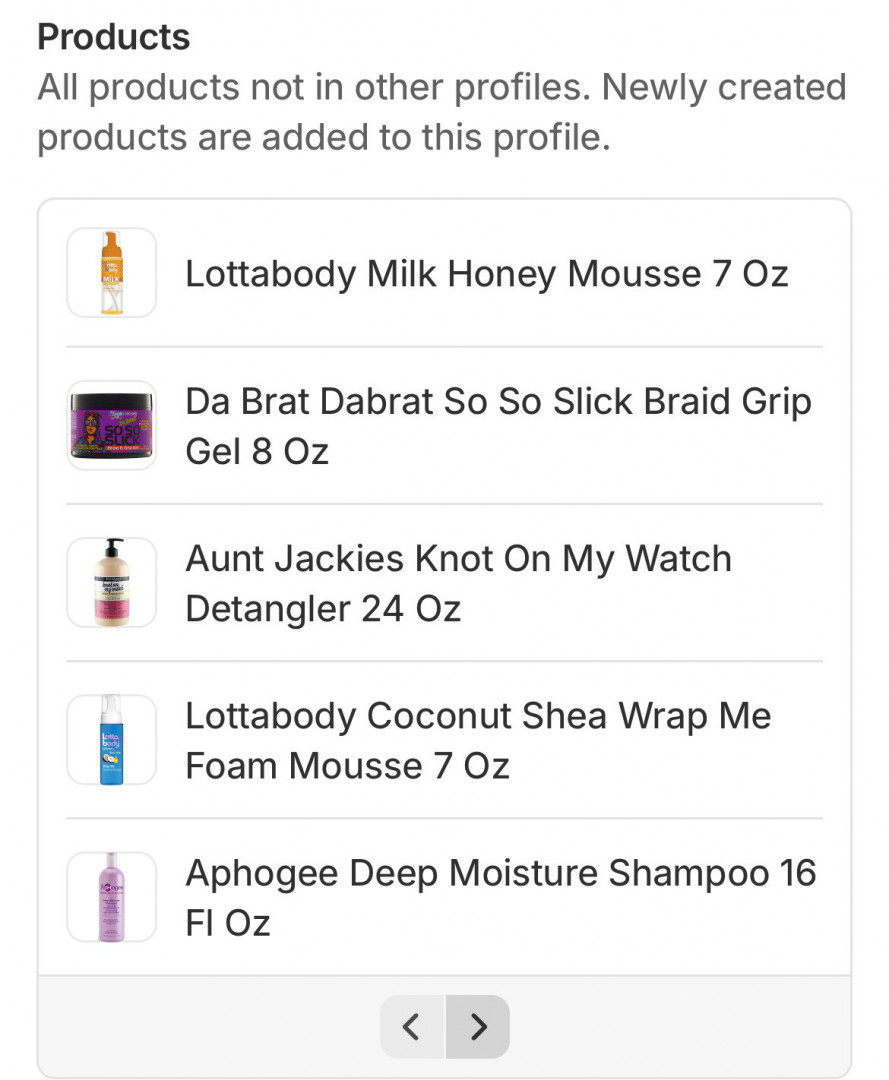
Task: Open the So So Slick gel jar image
Action: [x=111, y=426]
